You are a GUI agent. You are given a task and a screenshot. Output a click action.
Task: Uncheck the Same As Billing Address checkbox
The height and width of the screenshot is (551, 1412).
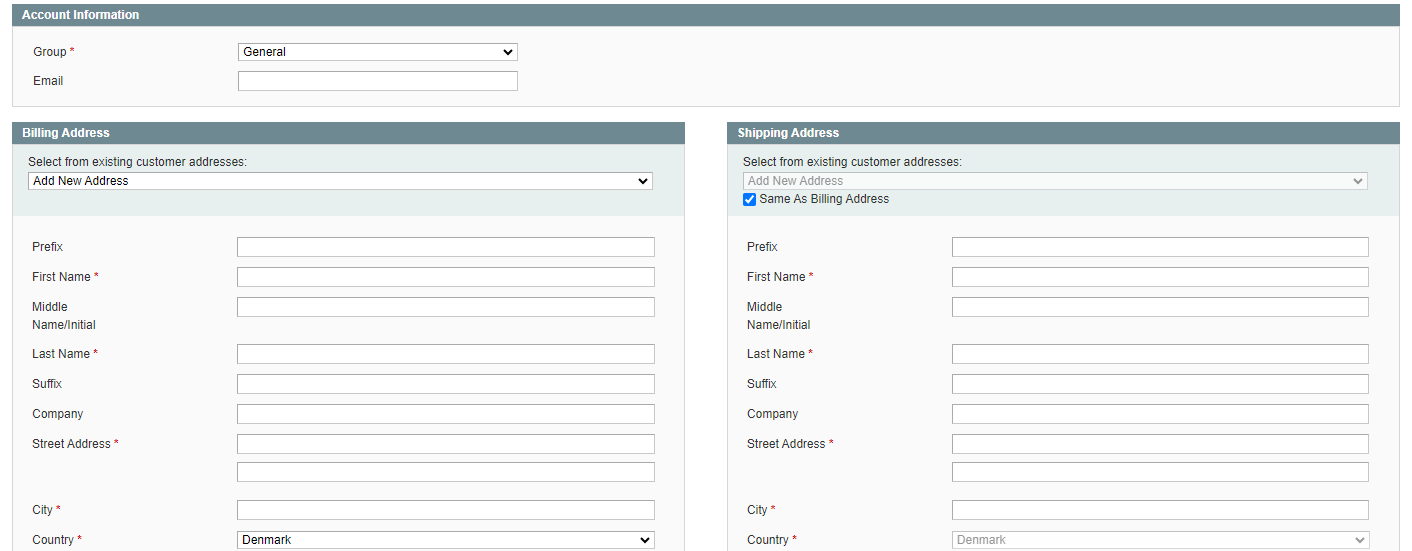pyautogui.click(x=750, y=199)
